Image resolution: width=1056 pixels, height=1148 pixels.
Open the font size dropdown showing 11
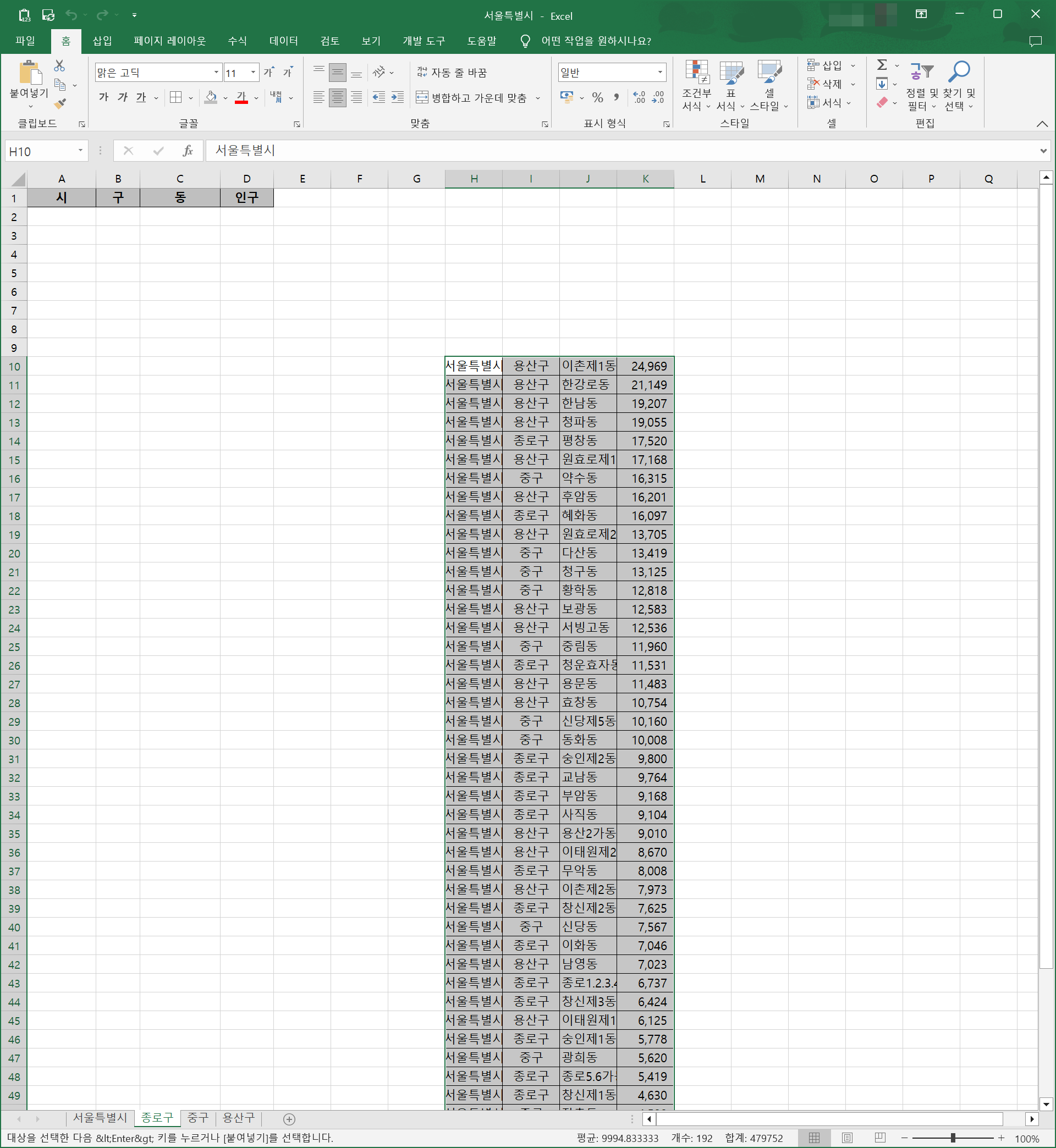tap(253, 73)
